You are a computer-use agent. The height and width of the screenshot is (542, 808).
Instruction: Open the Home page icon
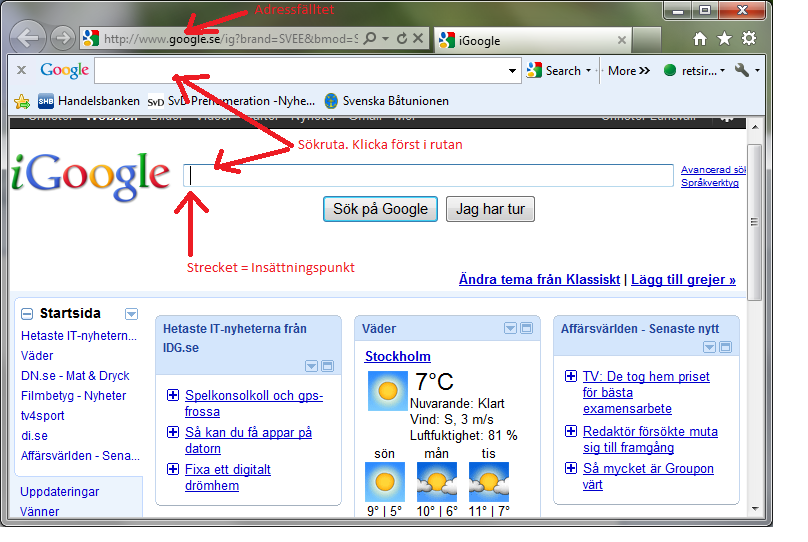(x=700, y=39)
